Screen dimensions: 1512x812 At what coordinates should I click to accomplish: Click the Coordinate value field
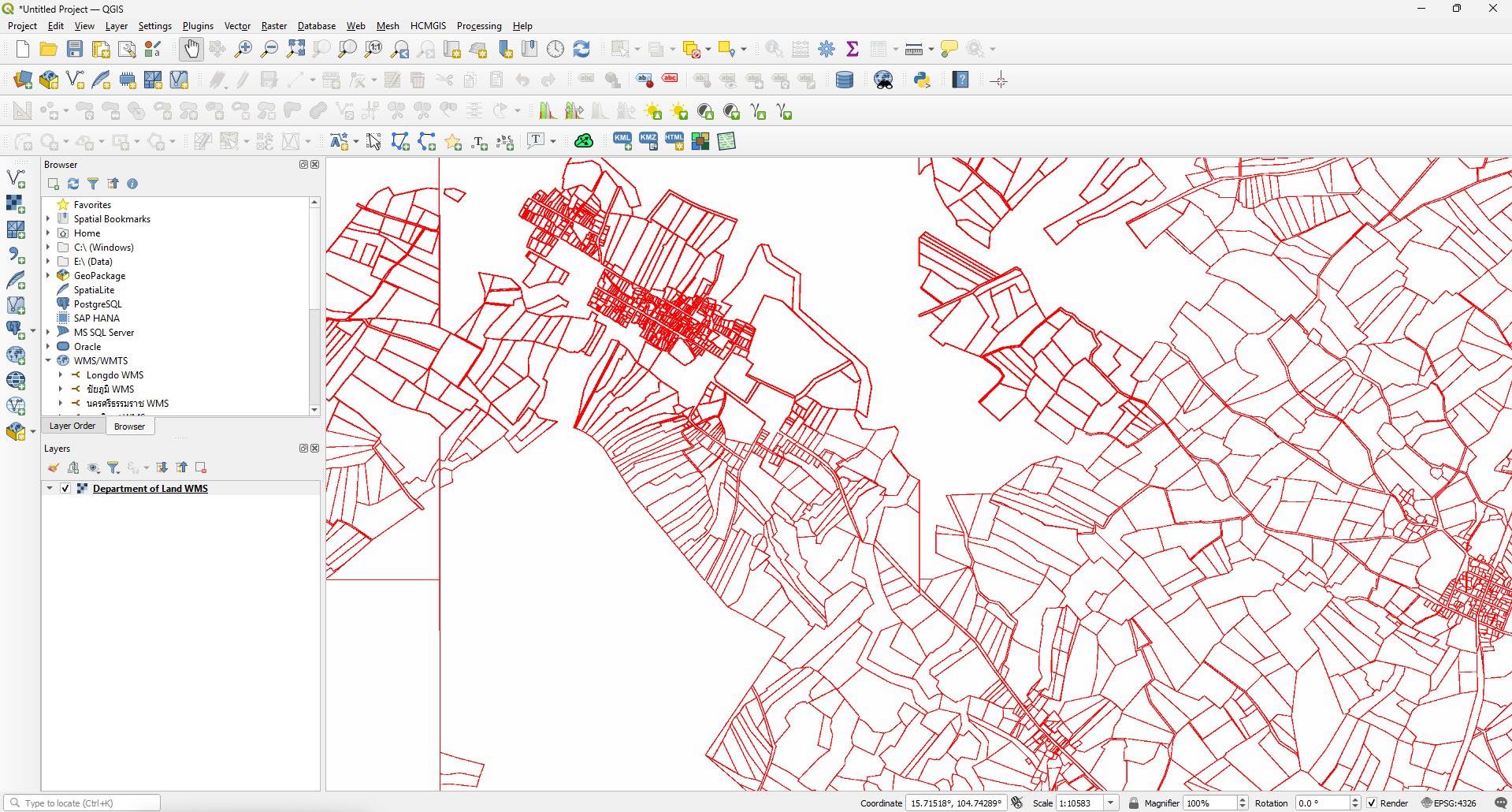tap(957, 803)
